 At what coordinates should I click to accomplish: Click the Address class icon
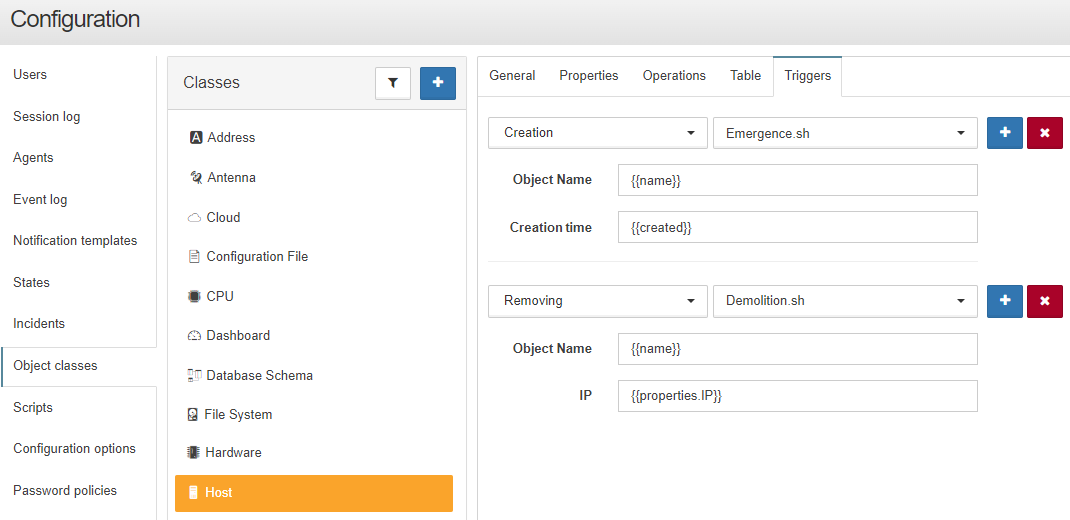coord(196,138)
